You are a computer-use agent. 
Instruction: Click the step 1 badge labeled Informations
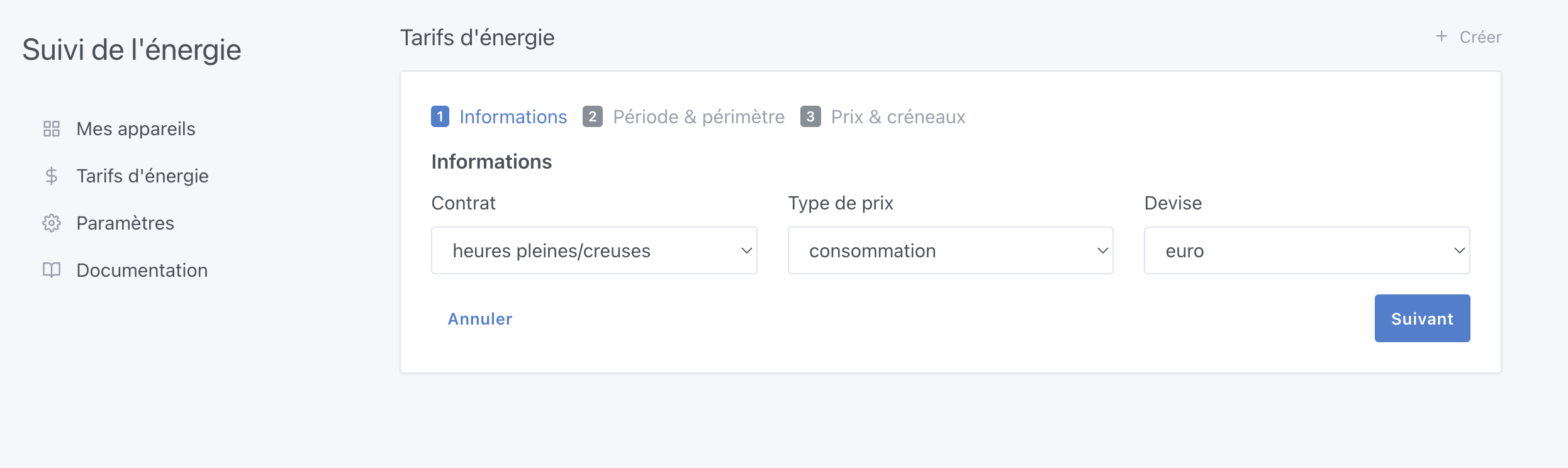(x=440, y=116)
